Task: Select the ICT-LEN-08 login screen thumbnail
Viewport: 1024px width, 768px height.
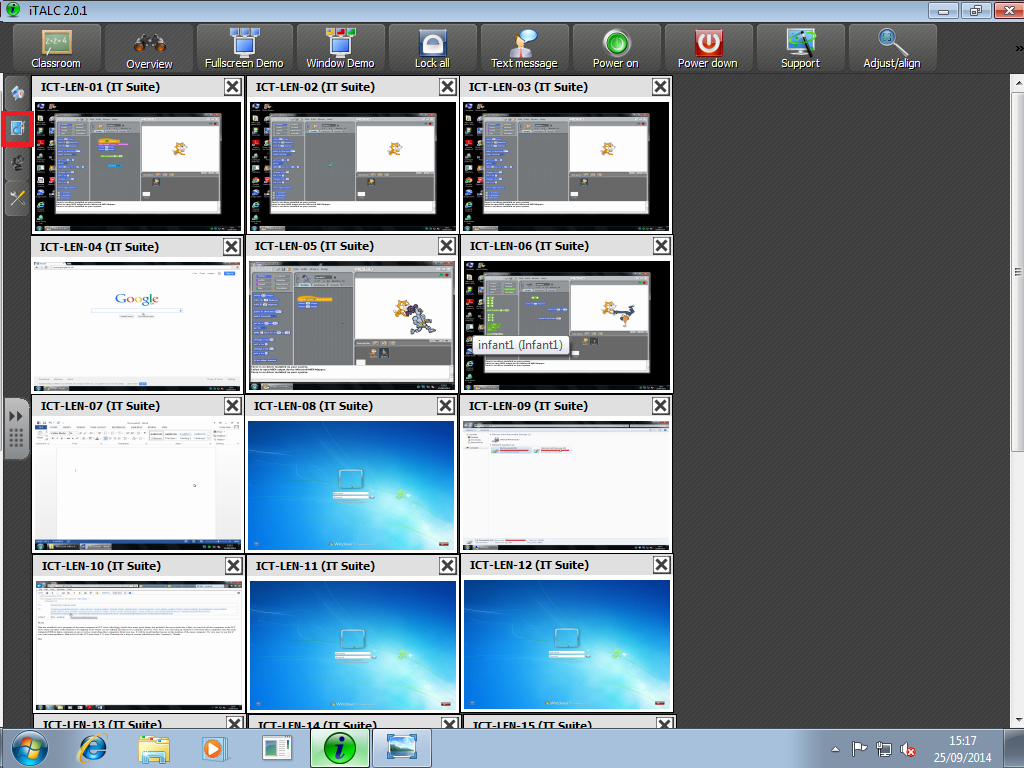Action: click(351, 485)
